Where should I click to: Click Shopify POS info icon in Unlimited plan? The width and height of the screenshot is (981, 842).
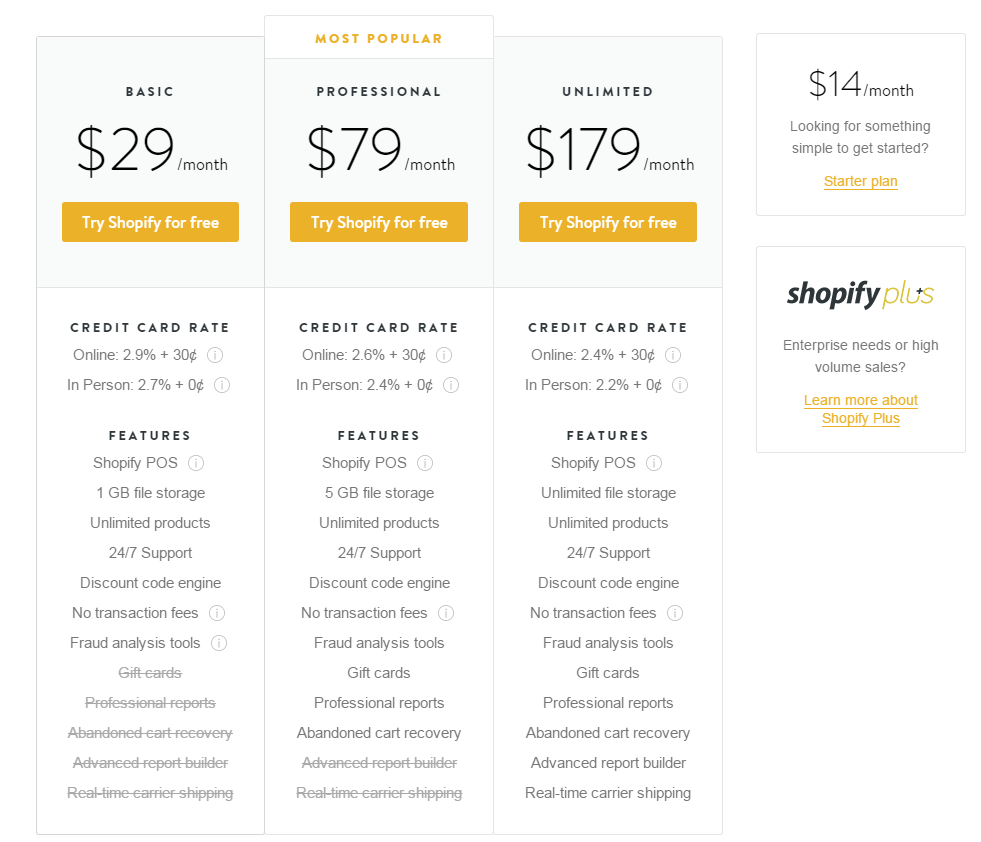(x=654, y=463)
